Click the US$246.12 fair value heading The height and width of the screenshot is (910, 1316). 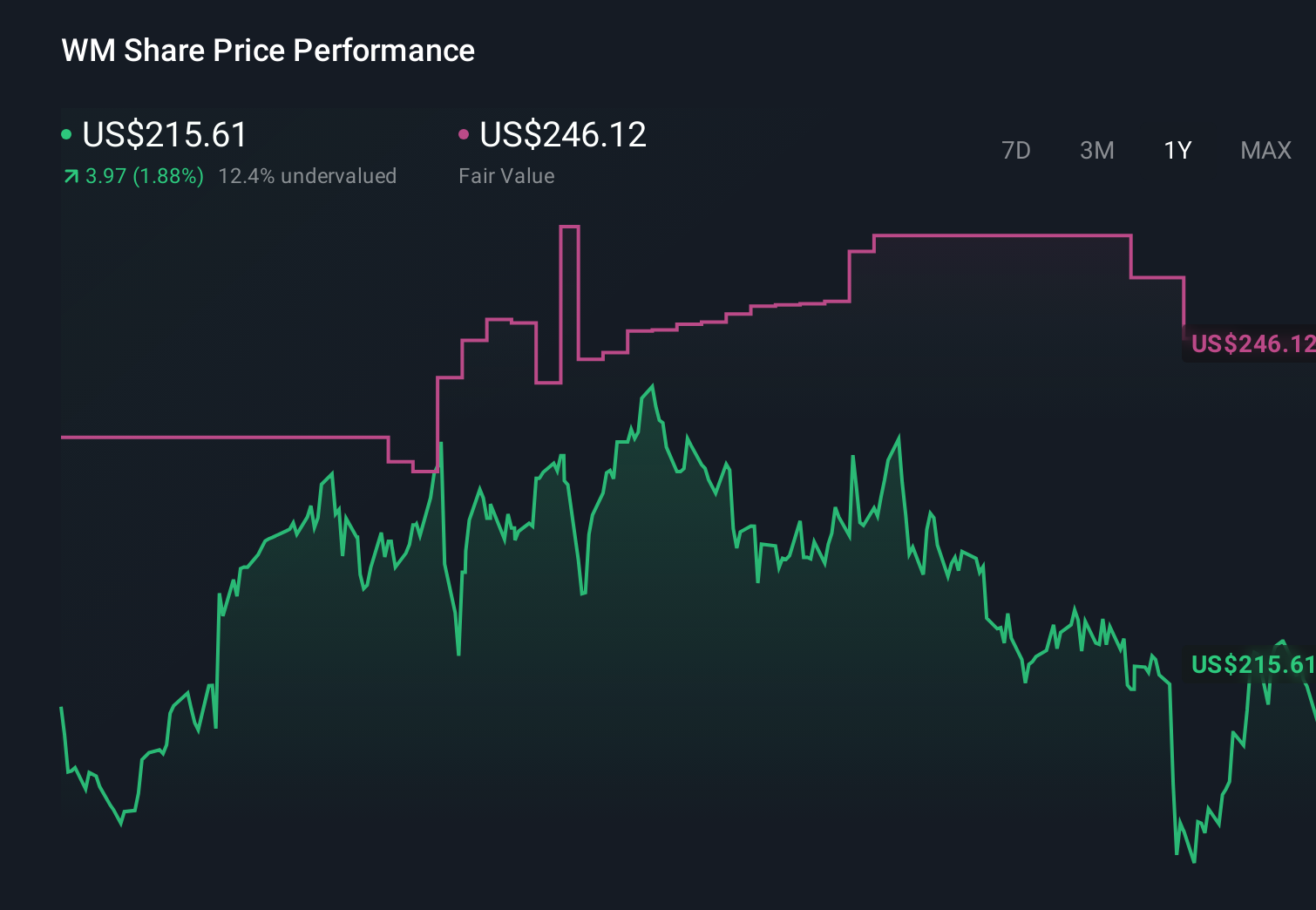coord(564,135)
